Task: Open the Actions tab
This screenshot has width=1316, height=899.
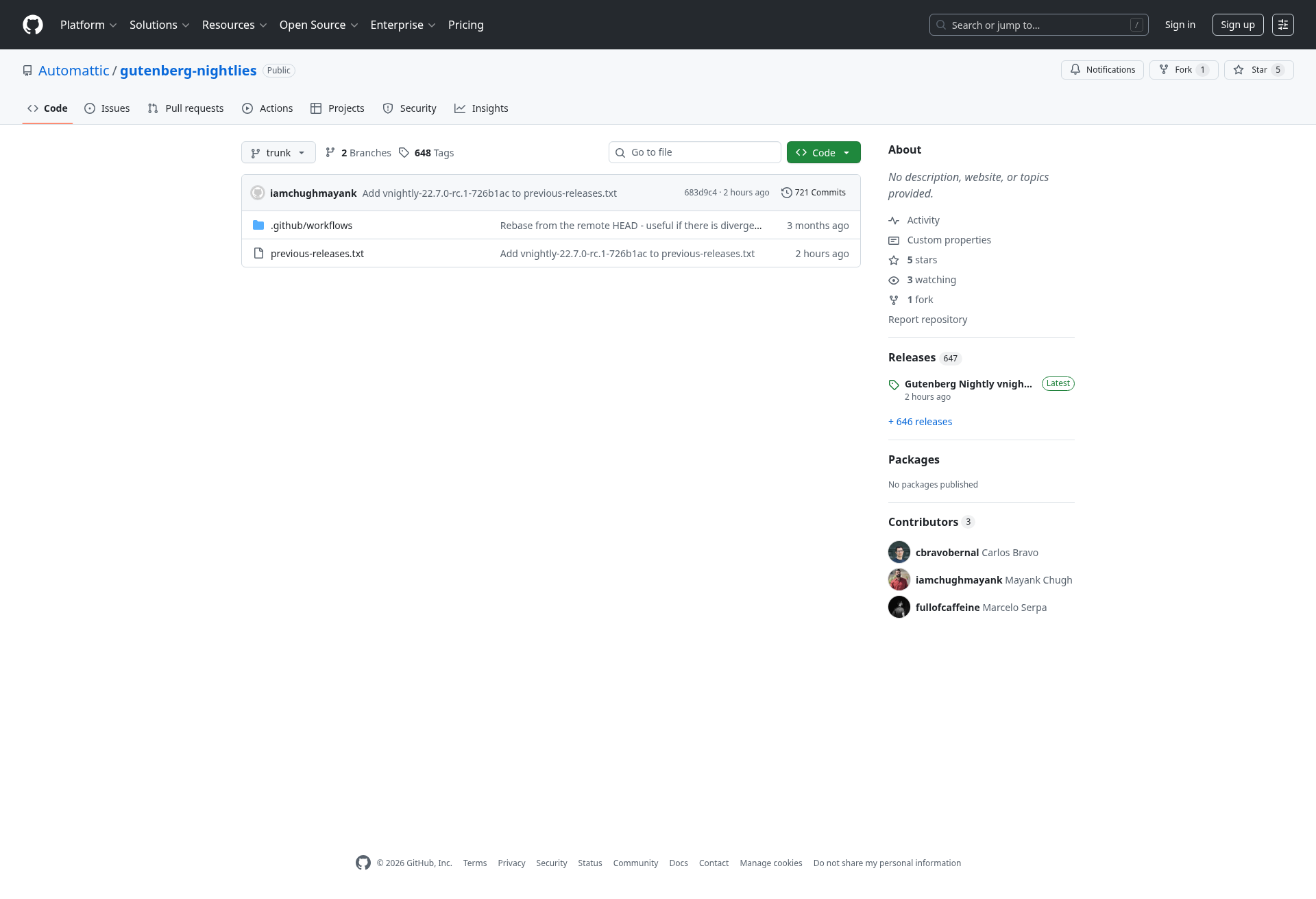Action: (x=267, y=108)
